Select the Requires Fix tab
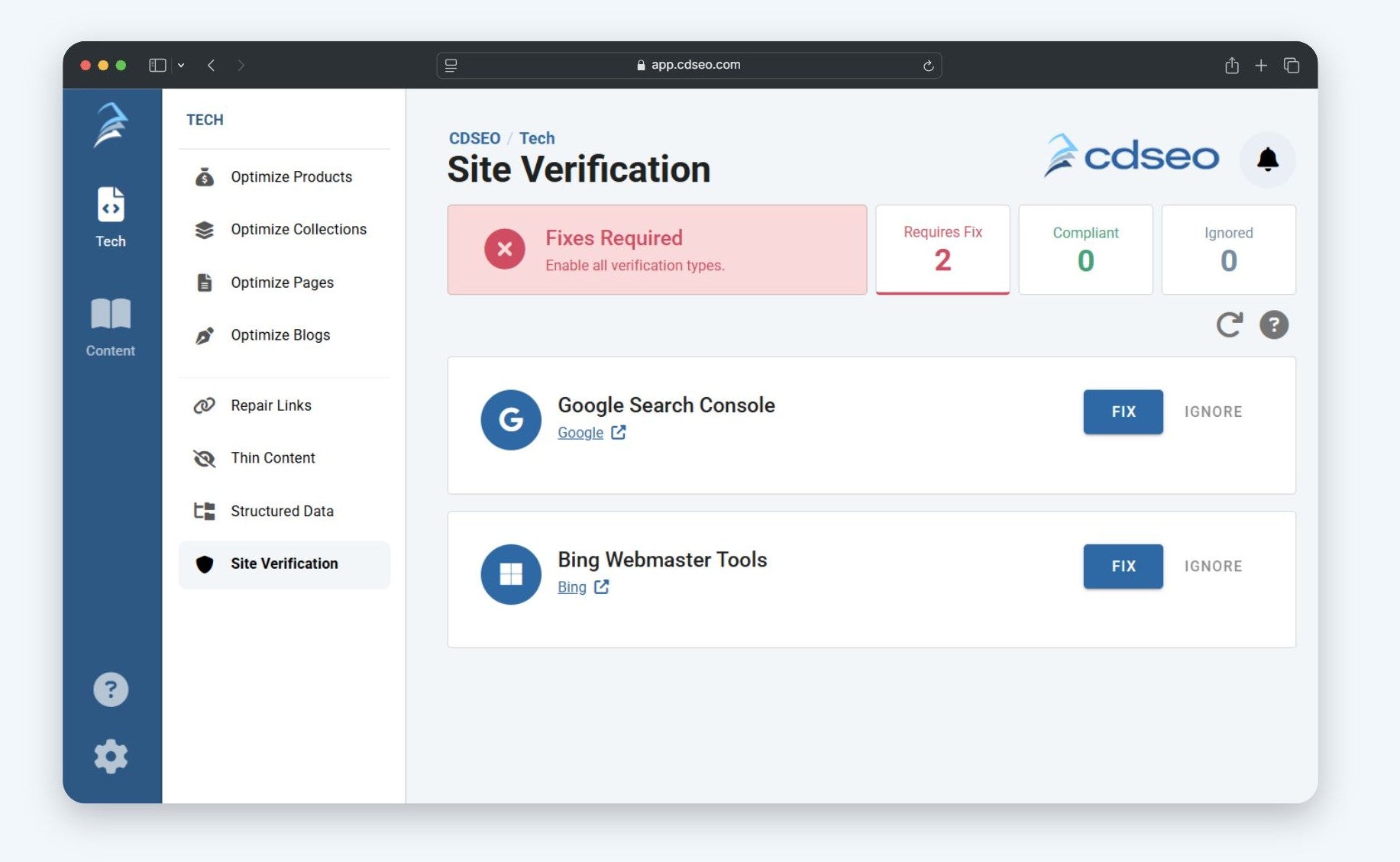 (942, 249)
